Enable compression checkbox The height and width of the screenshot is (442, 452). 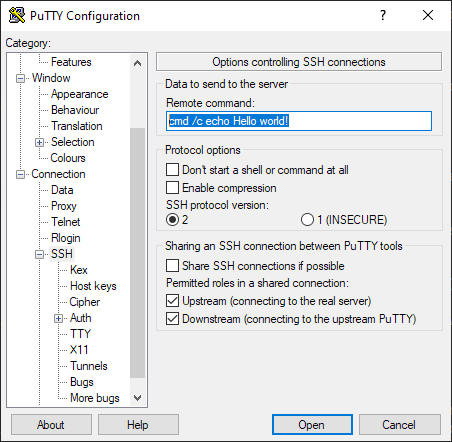[172, 188]
